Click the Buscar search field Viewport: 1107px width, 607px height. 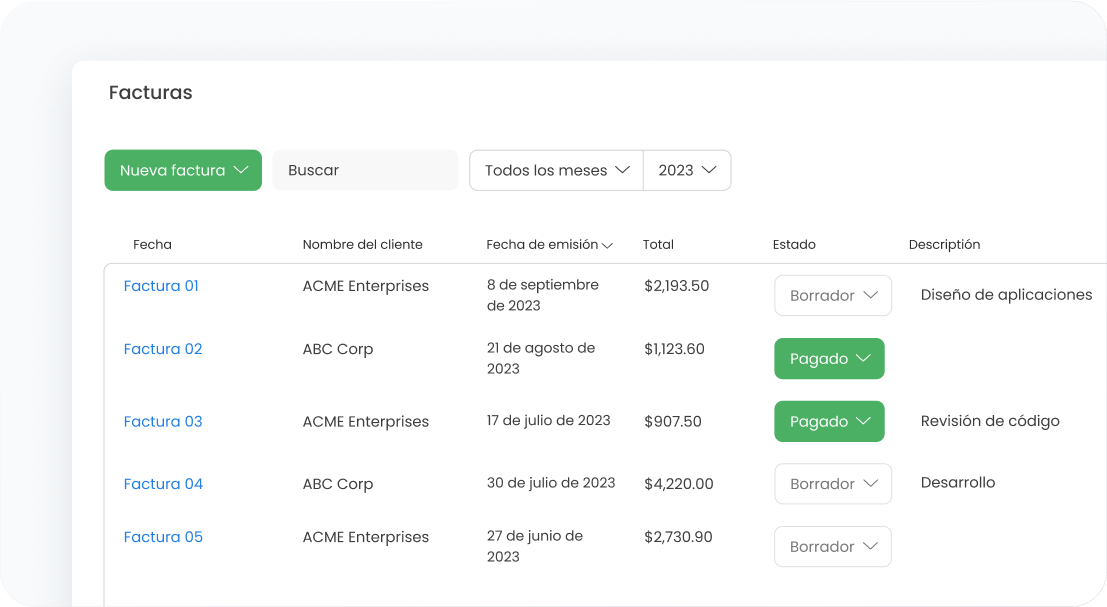coord(366,170)
